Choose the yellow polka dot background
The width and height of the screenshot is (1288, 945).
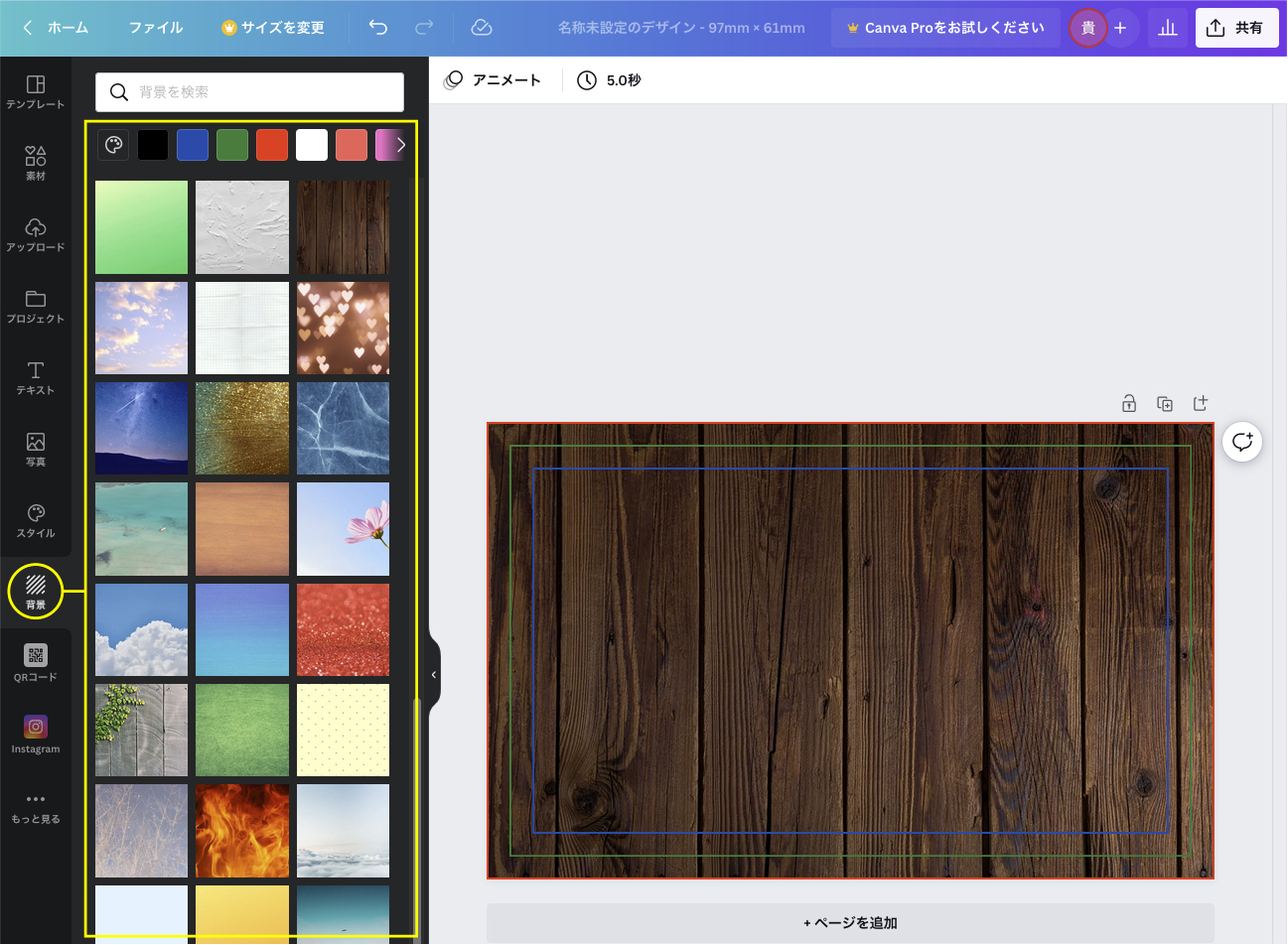(343, 730)
